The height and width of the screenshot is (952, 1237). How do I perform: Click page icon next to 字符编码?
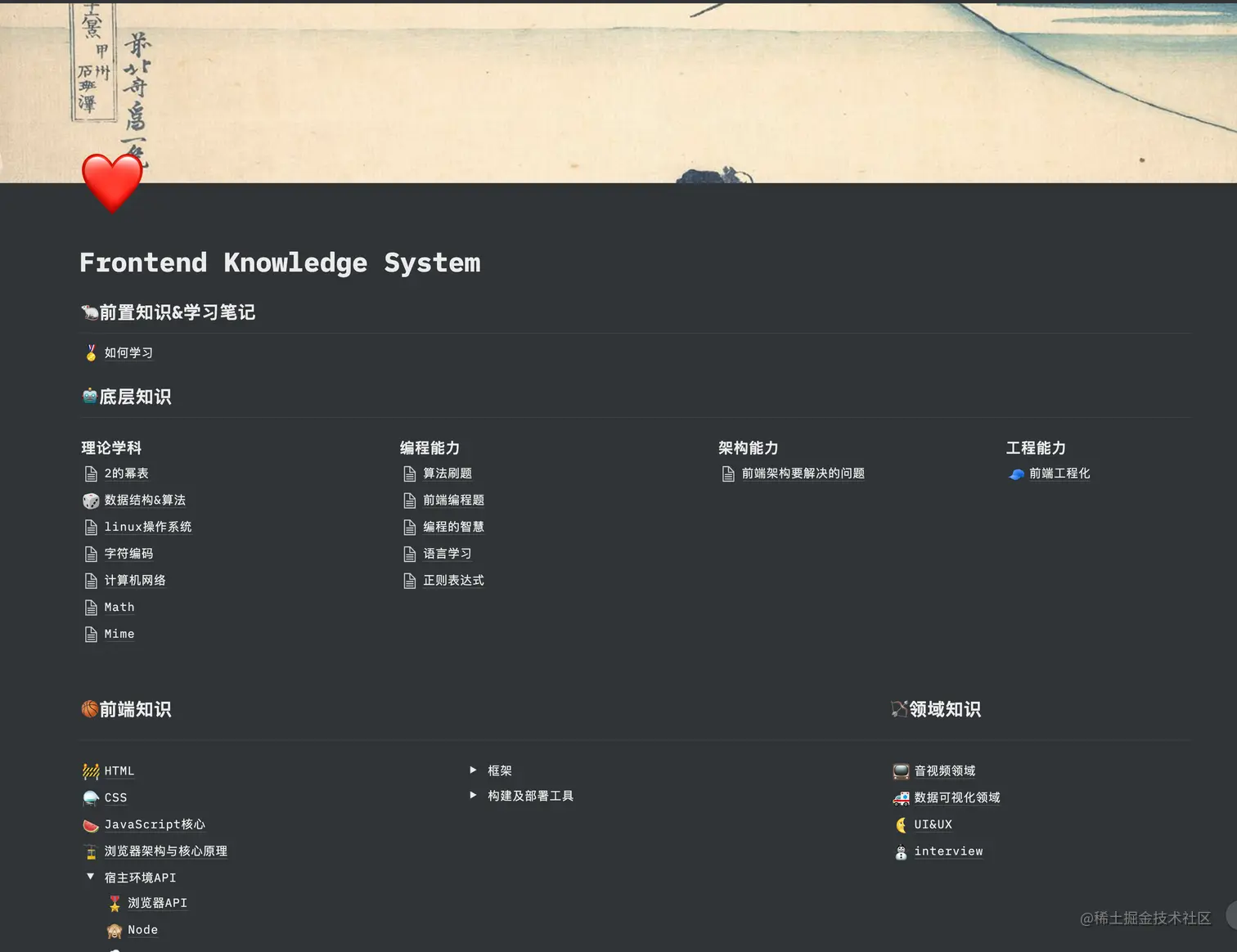[91, 555]
